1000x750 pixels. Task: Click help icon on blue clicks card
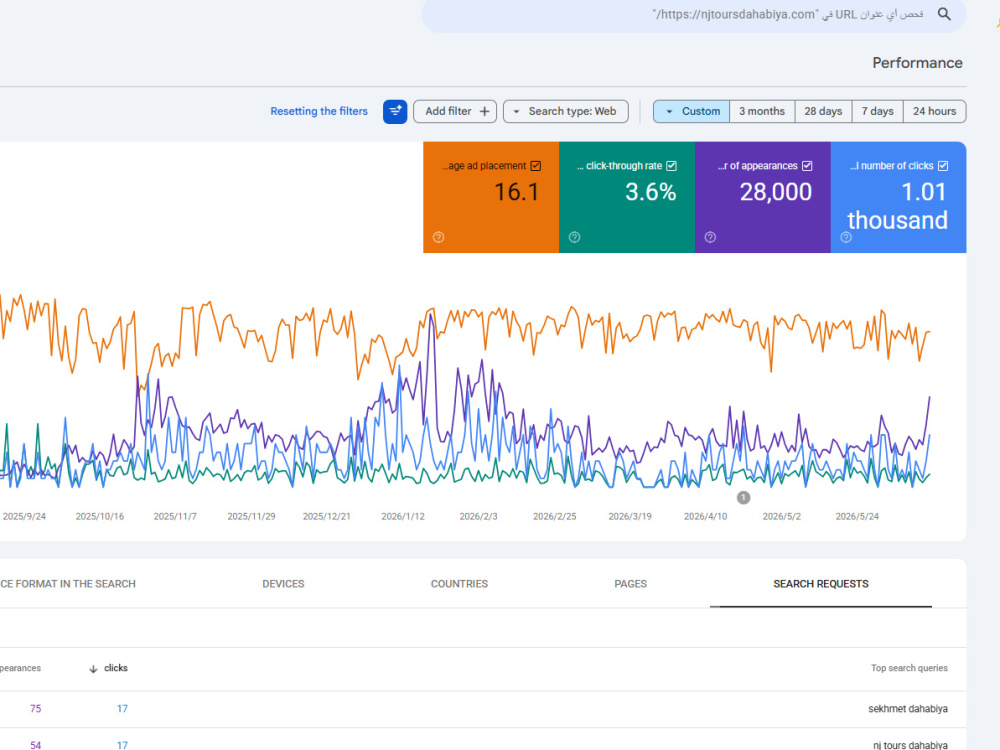coord(846,237)
